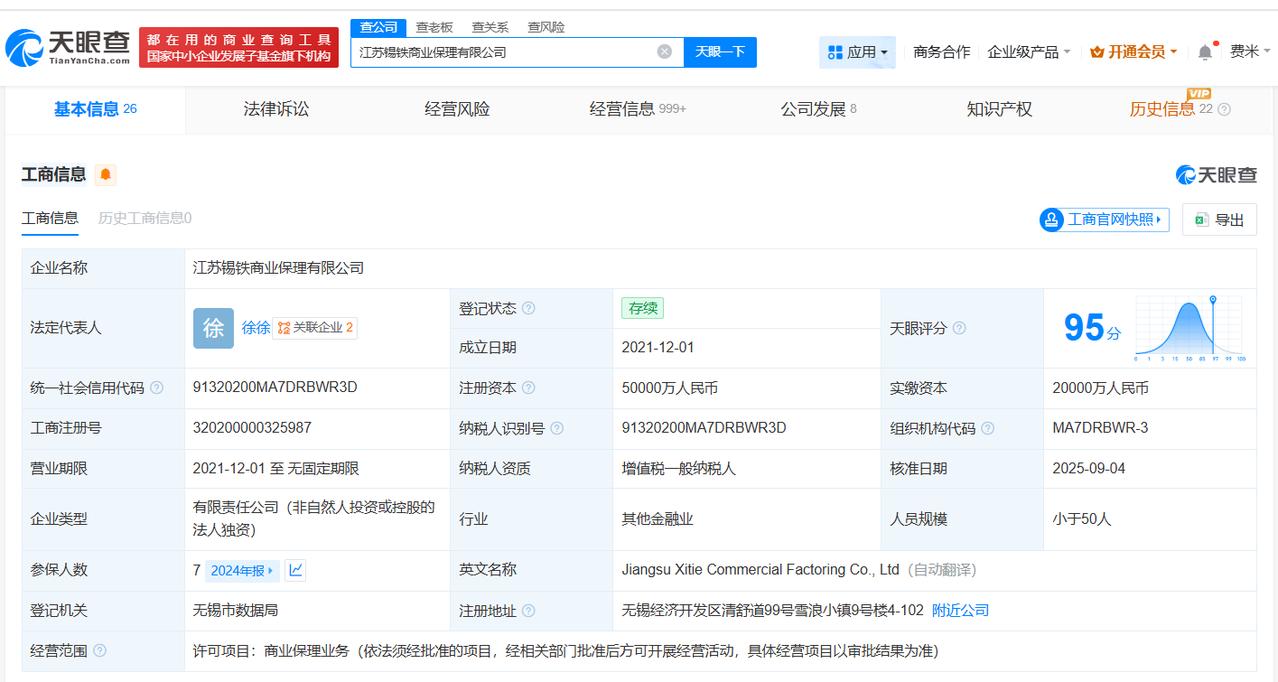The height and width of the screenshot is (682, 1278).
Task: Open help icon next to 组织机构代码
Action: click(988, 428)
